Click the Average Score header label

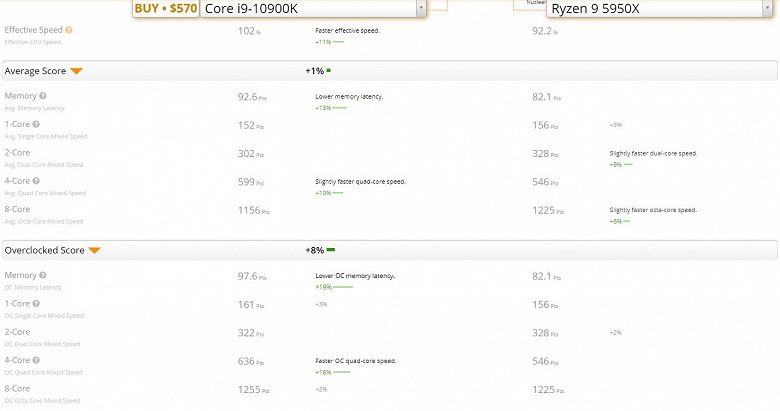click(35, 71)
